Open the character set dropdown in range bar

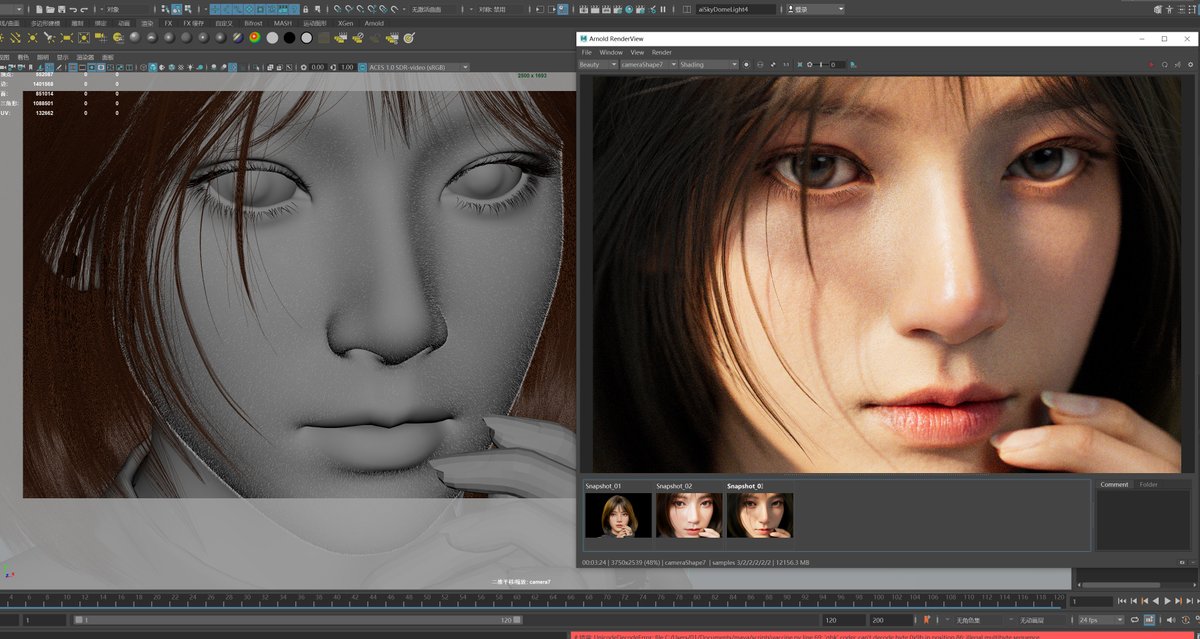click(972, 620)
